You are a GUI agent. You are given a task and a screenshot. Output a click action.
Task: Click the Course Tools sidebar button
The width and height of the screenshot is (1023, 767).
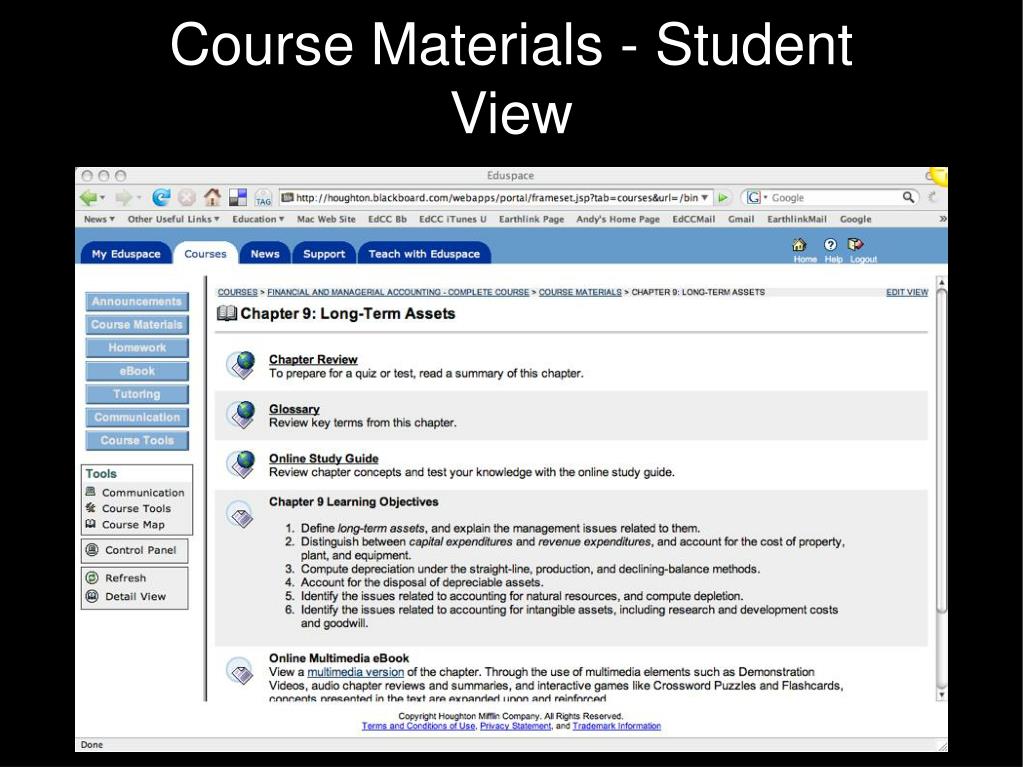pos(137,440)
